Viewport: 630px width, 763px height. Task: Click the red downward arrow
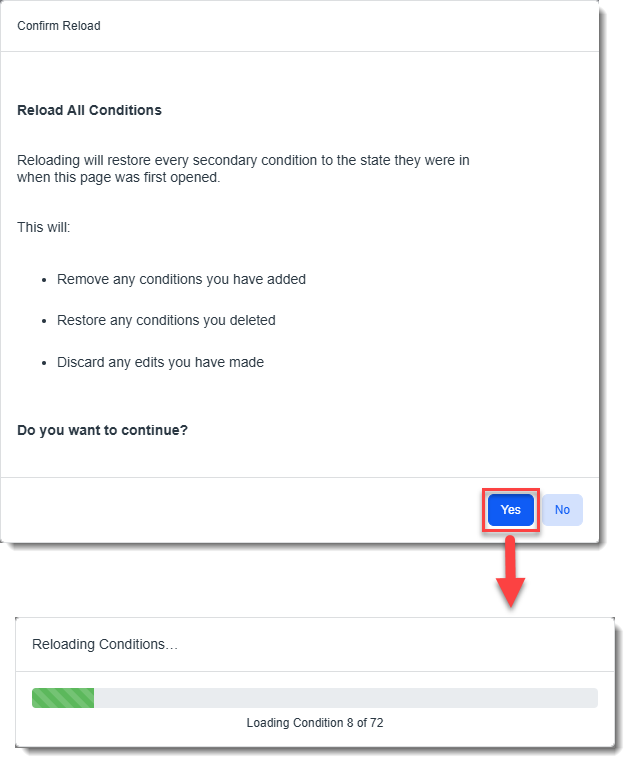[511, 578]
